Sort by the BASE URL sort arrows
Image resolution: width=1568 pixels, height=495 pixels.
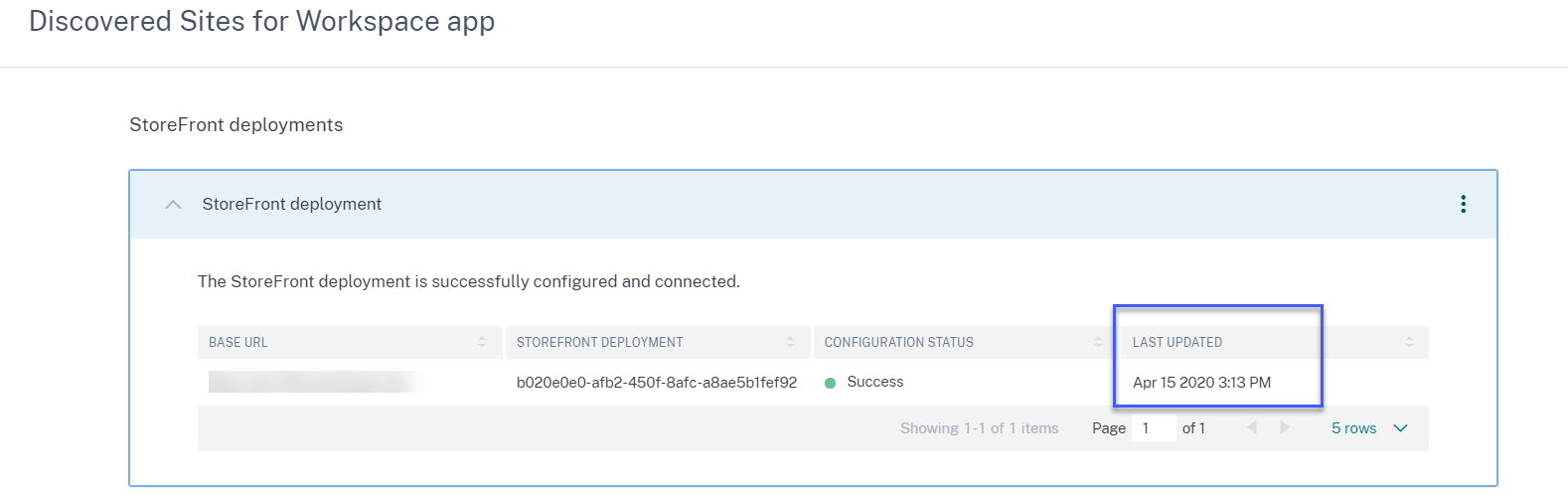coord(482,342)
